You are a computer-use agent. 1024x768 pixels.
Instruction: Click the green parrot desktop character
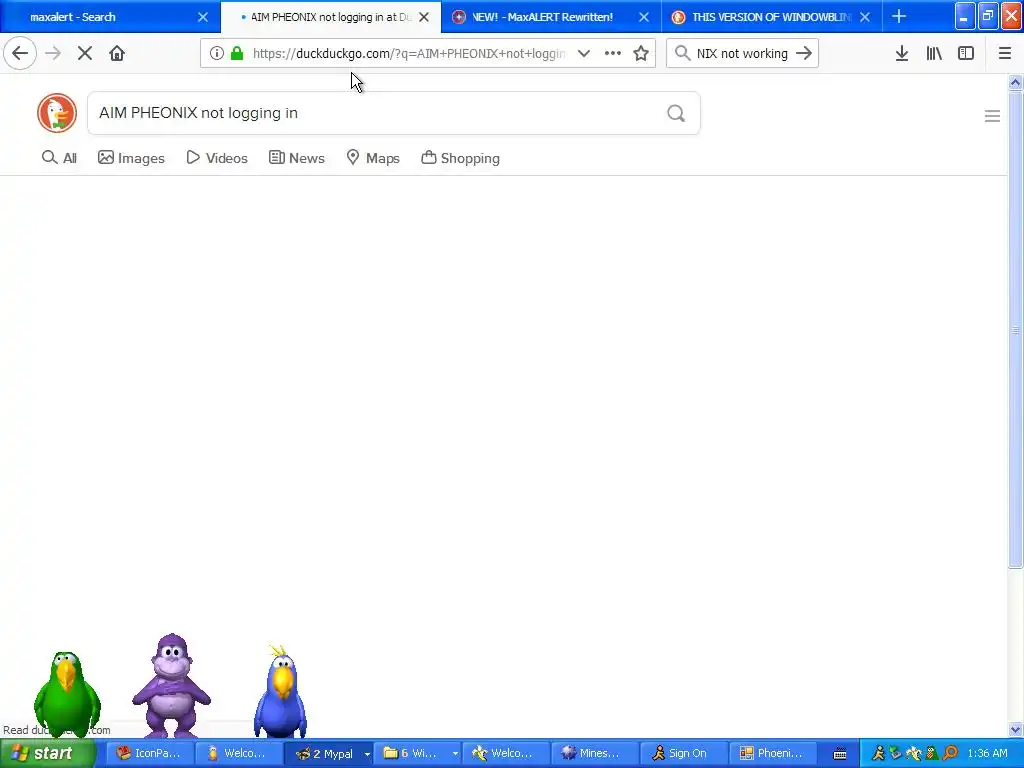tap(67, 694)
